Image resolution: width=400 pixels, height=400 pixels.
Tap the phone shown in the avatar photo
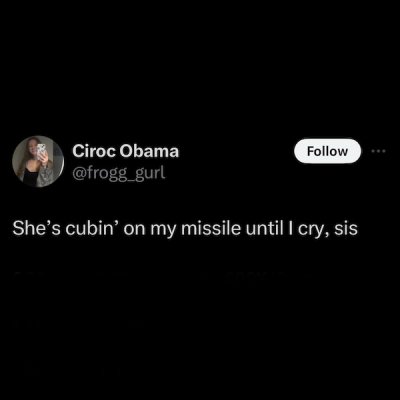pos(41,150)
